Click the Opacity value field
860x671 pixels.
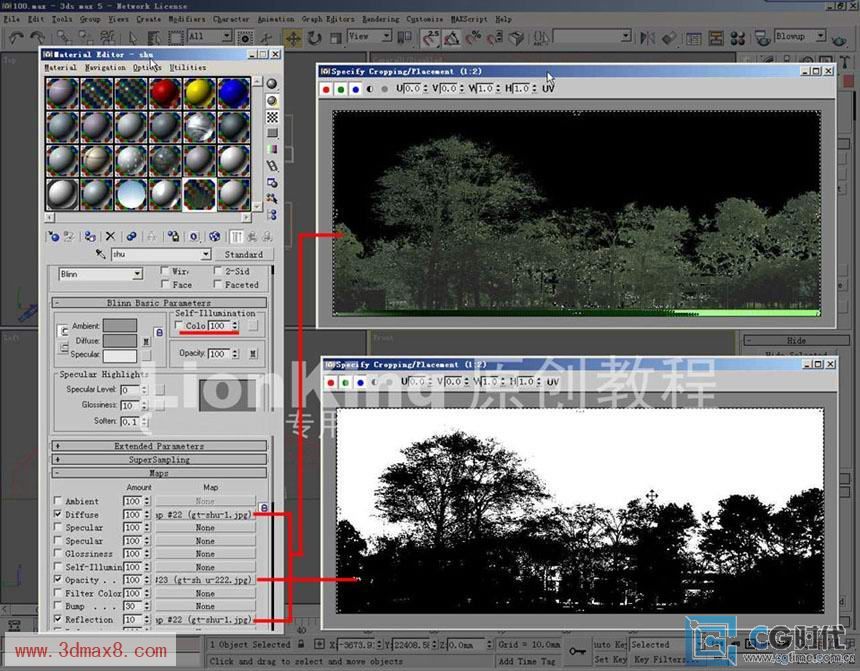point(218,354)
